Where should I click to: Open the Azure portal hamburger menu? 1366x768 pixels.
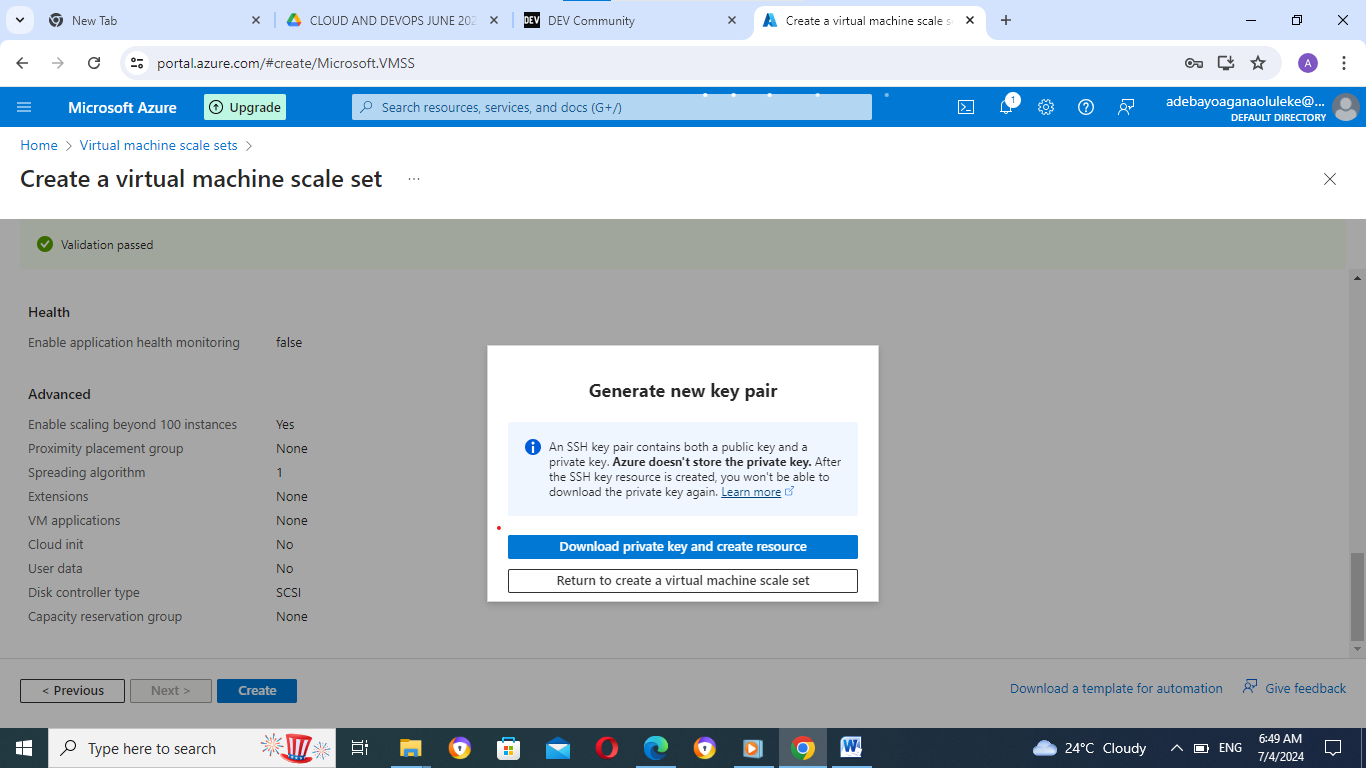(25, 107)
